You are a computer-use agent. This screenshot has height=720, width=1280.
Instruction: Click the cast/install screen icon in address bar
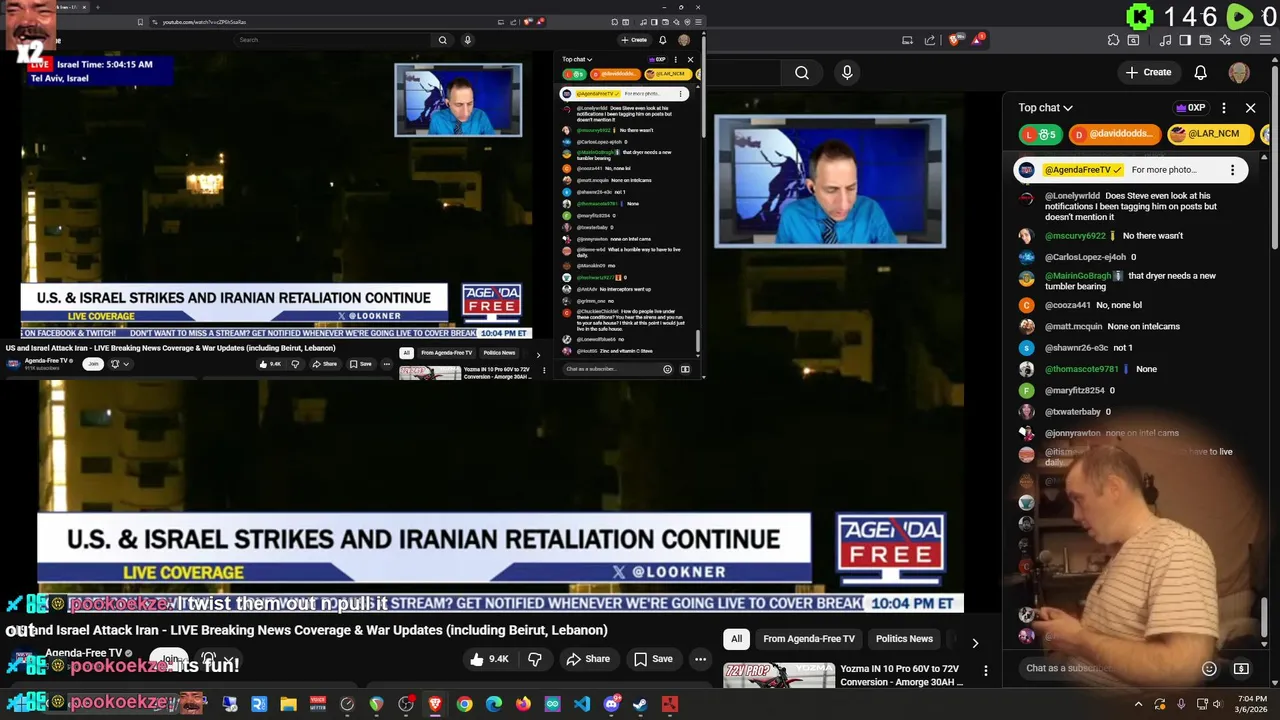pos(907,40)
